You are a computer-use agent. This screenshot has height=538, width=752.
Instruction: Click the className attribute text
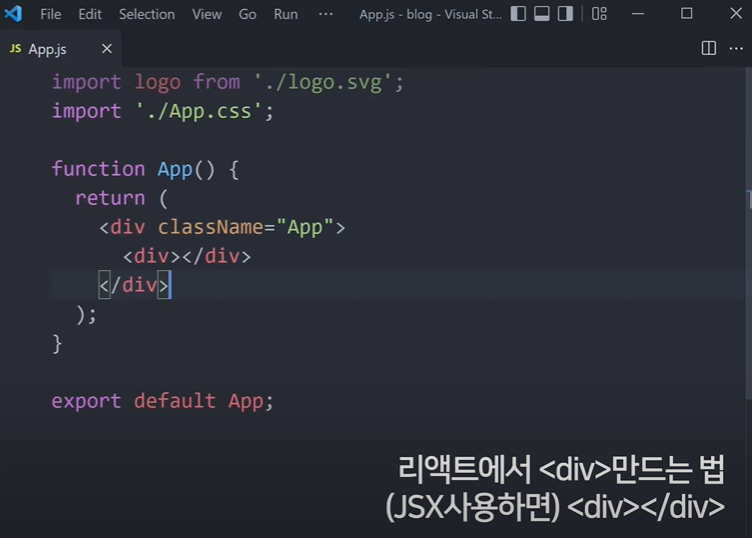tap(210, 227)
